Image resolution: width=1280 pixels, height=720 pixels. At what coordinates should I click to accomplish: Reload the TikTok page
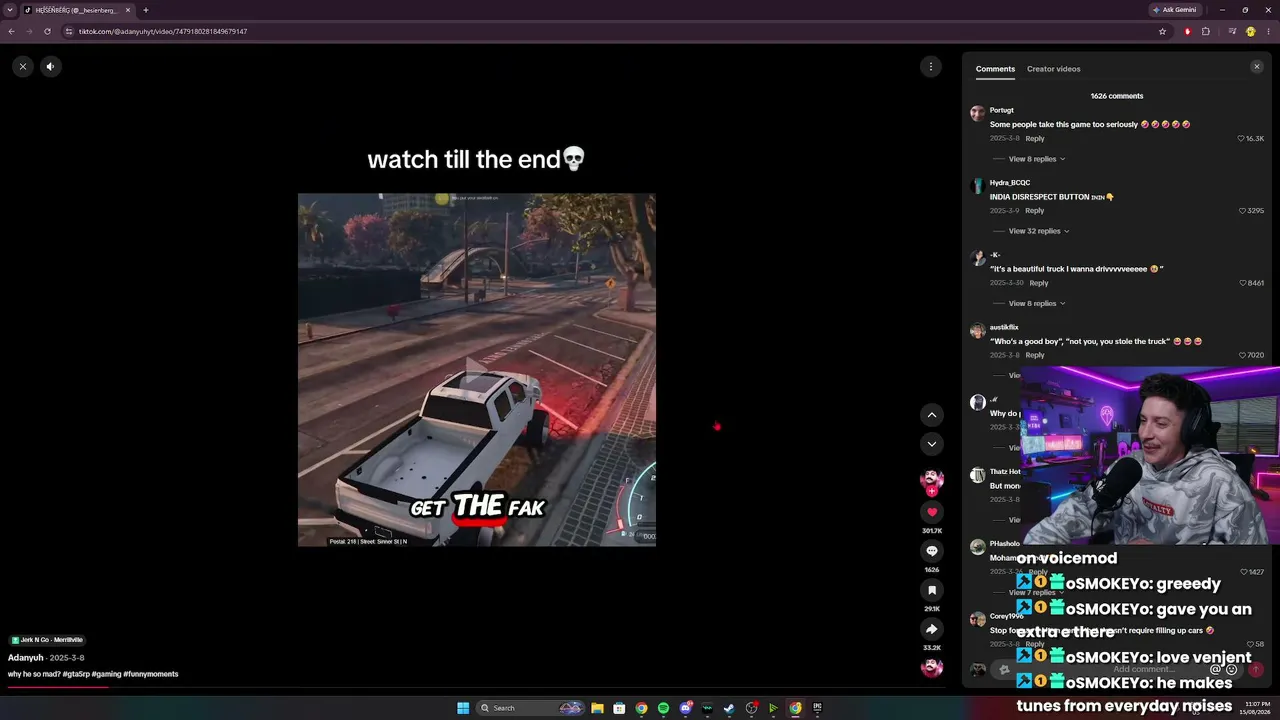[x=47, y=31]
